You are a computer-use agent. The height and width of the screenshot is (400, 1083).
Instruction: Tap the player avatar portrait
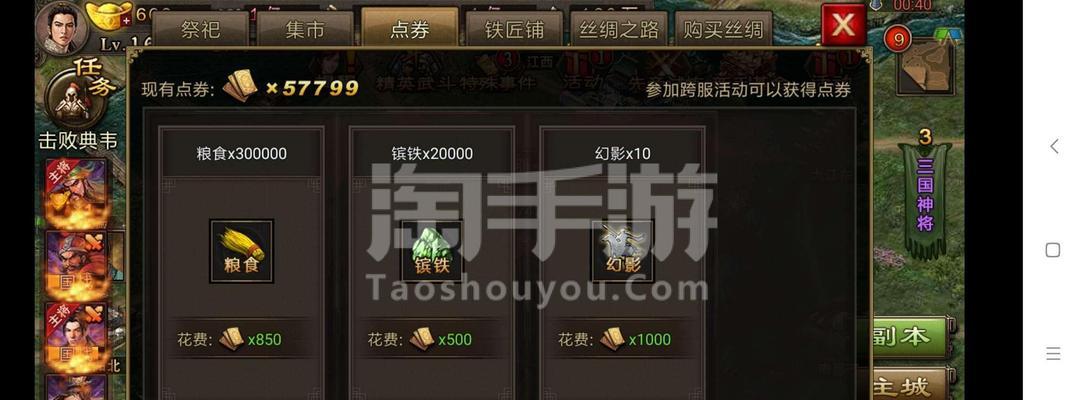(62, 28)
